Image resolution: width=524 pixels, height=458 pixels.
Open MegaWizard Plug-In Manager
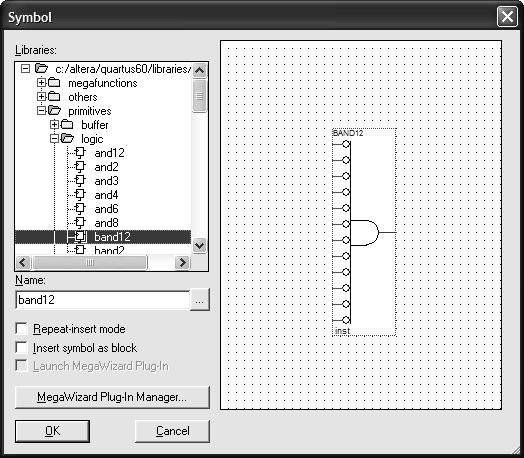(x=112, y=397)
